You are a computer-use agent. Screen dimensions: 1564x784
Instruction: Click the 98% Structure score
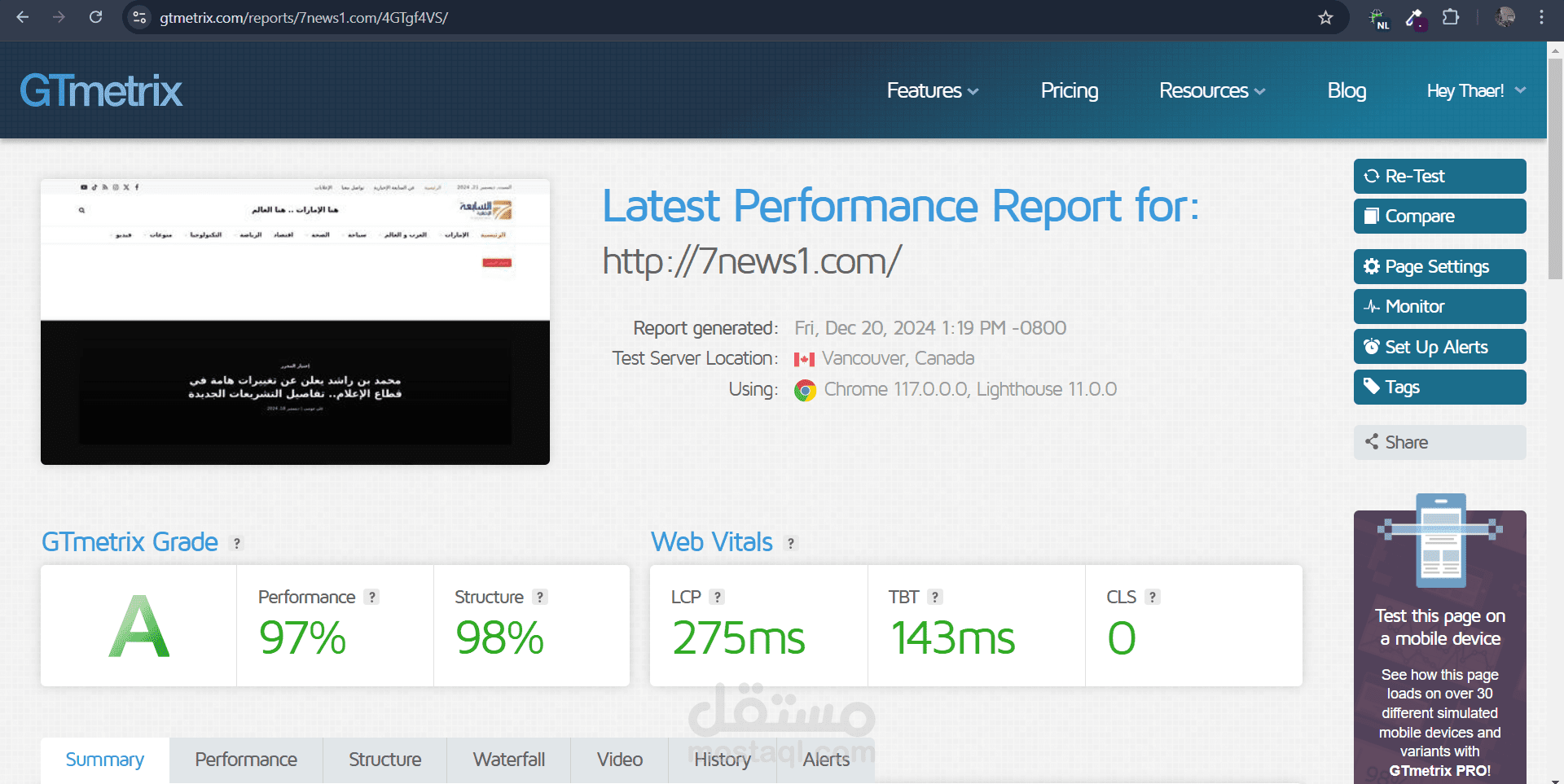point(499,637)
